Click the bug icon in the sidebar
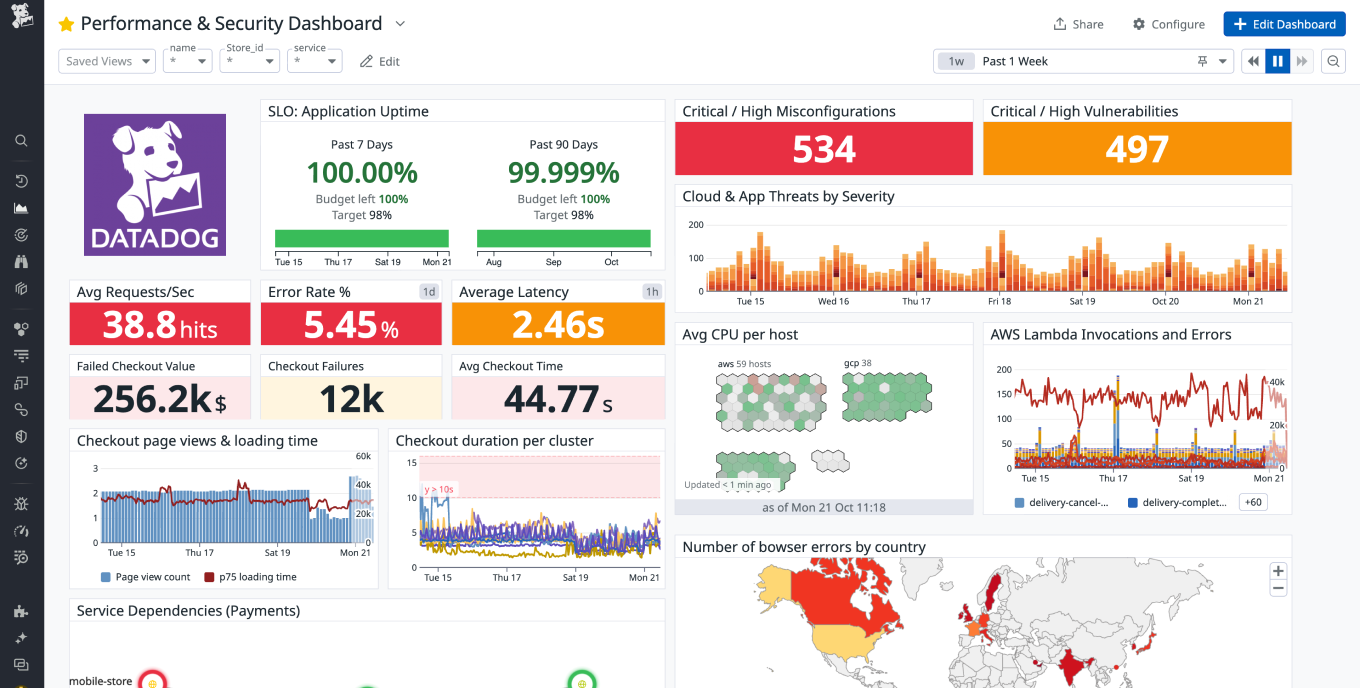Viewport: 1360px width, 688px height. pos(21,503)
